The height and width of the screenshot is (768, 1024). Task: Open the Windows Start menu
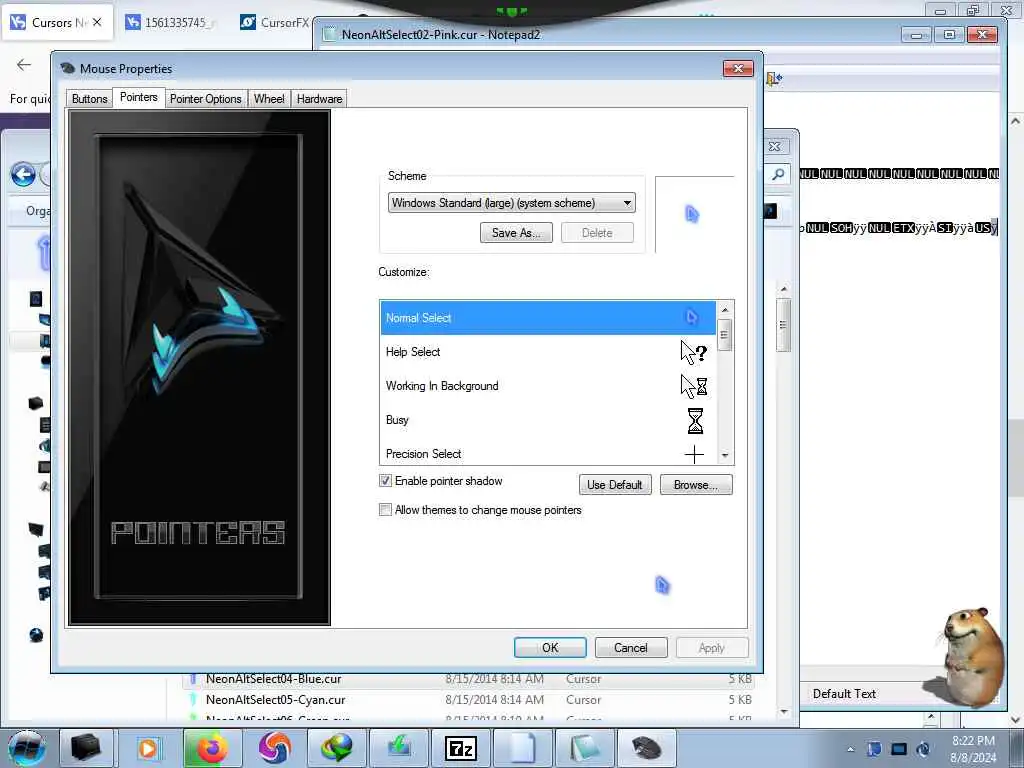click(27, 748)
